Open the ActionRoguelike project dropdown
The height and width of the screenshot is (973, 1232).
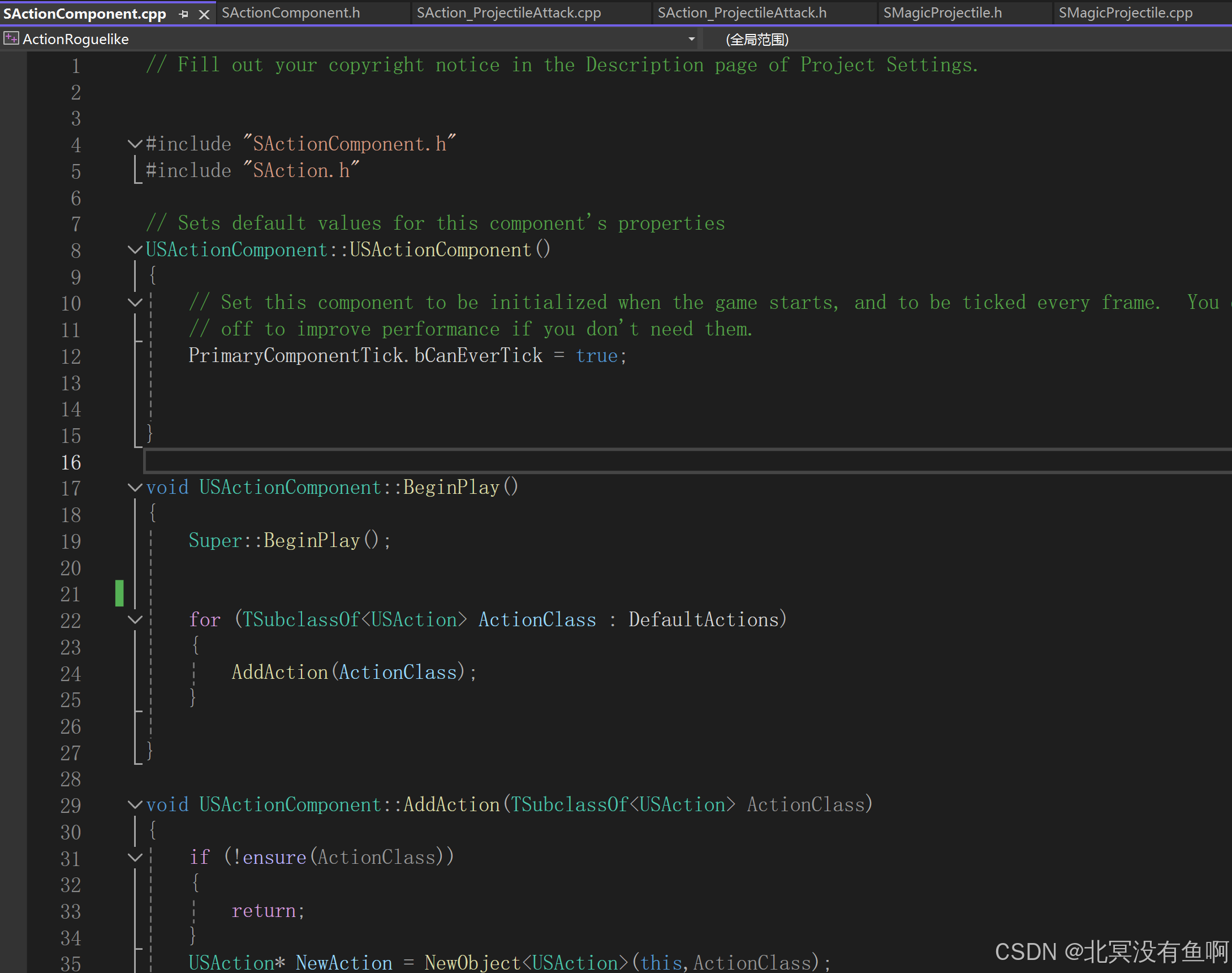click(691, 38)
